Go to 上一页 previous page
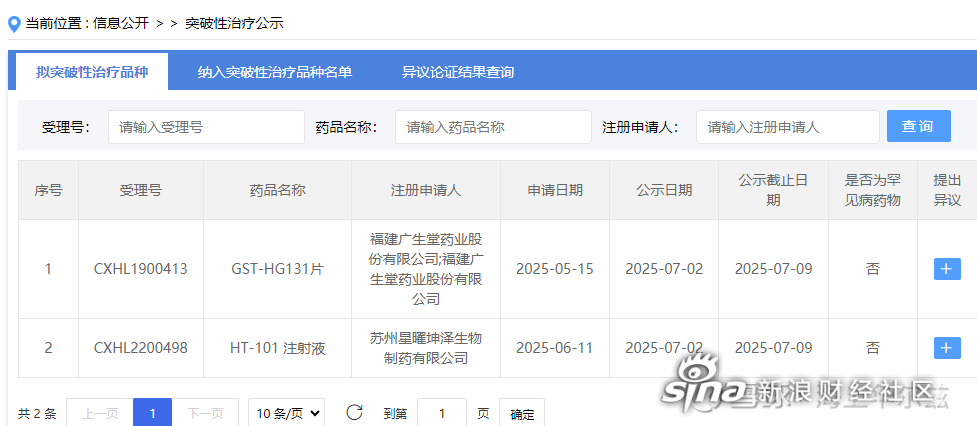The height and width of the screenshot is (426, 977). pyautogui.click(x=100, y=413)
